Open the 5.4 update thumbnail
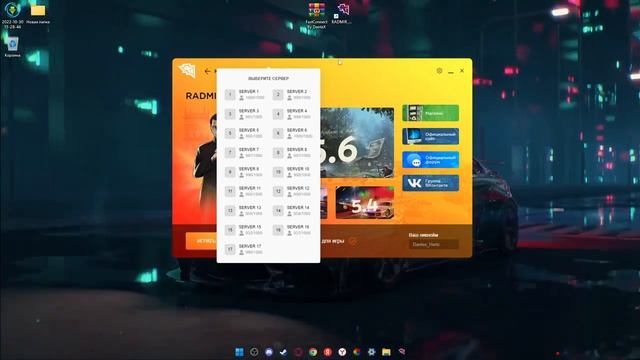 [365, 203]
